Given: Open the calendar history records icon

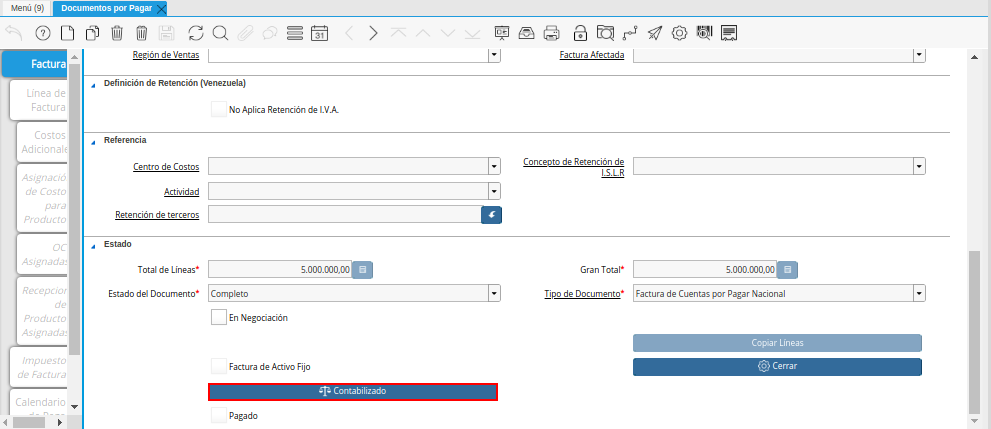Looking at the screenshot, I should [320, 33].
